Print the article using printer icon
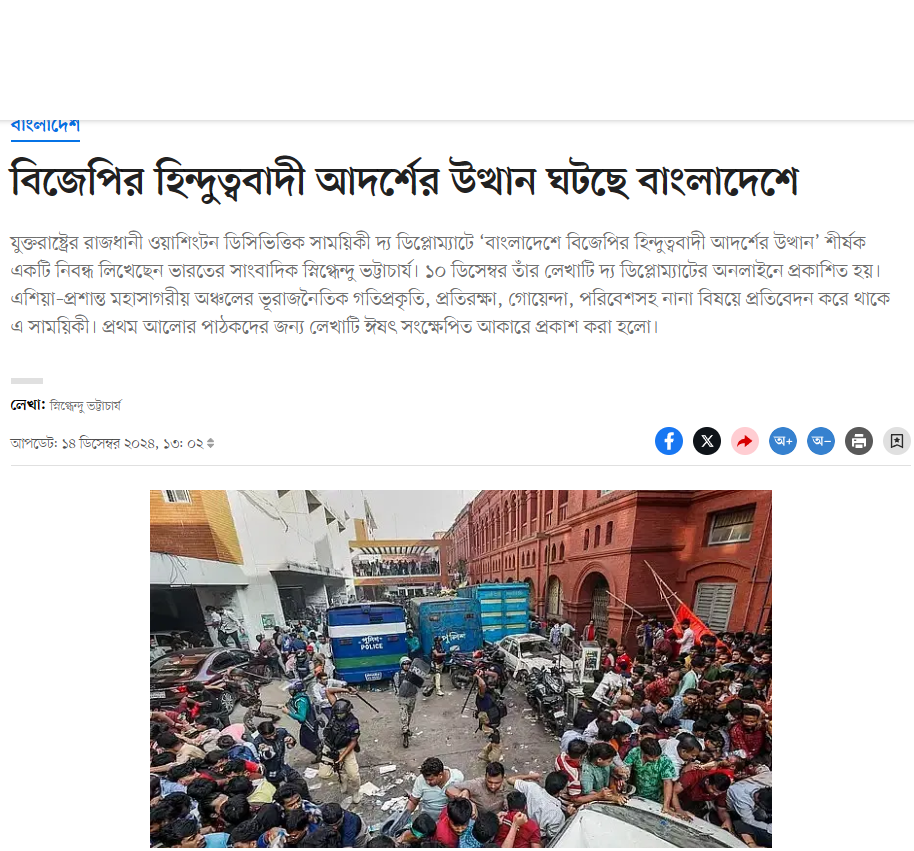Viewport: 914px width, 851px height. (859, 441)
